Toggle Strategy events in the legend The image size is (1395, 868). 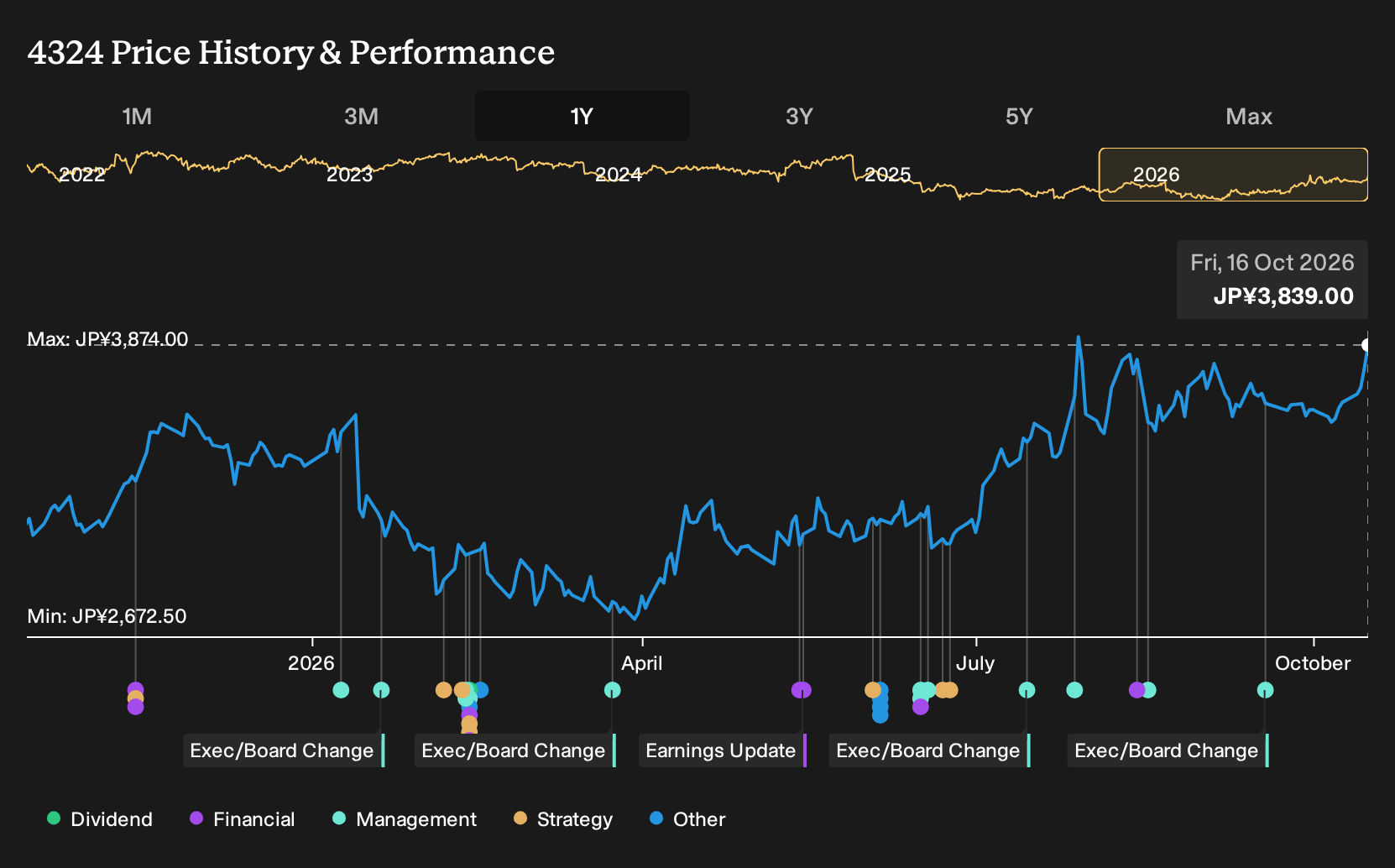coord(563,819)
